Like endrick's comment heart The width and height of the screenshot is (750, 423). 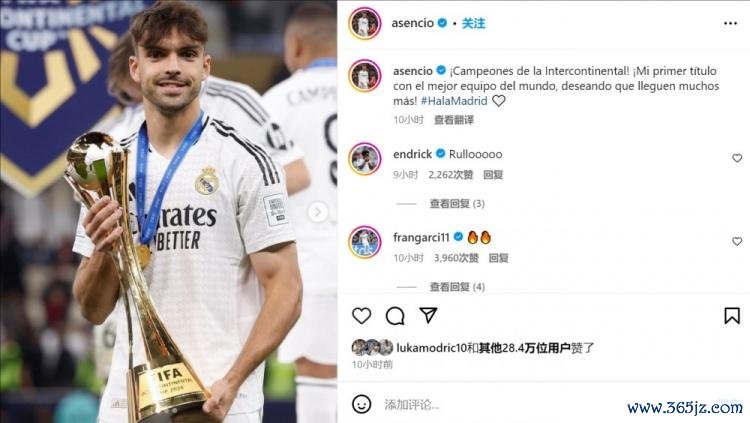[737, 158]
